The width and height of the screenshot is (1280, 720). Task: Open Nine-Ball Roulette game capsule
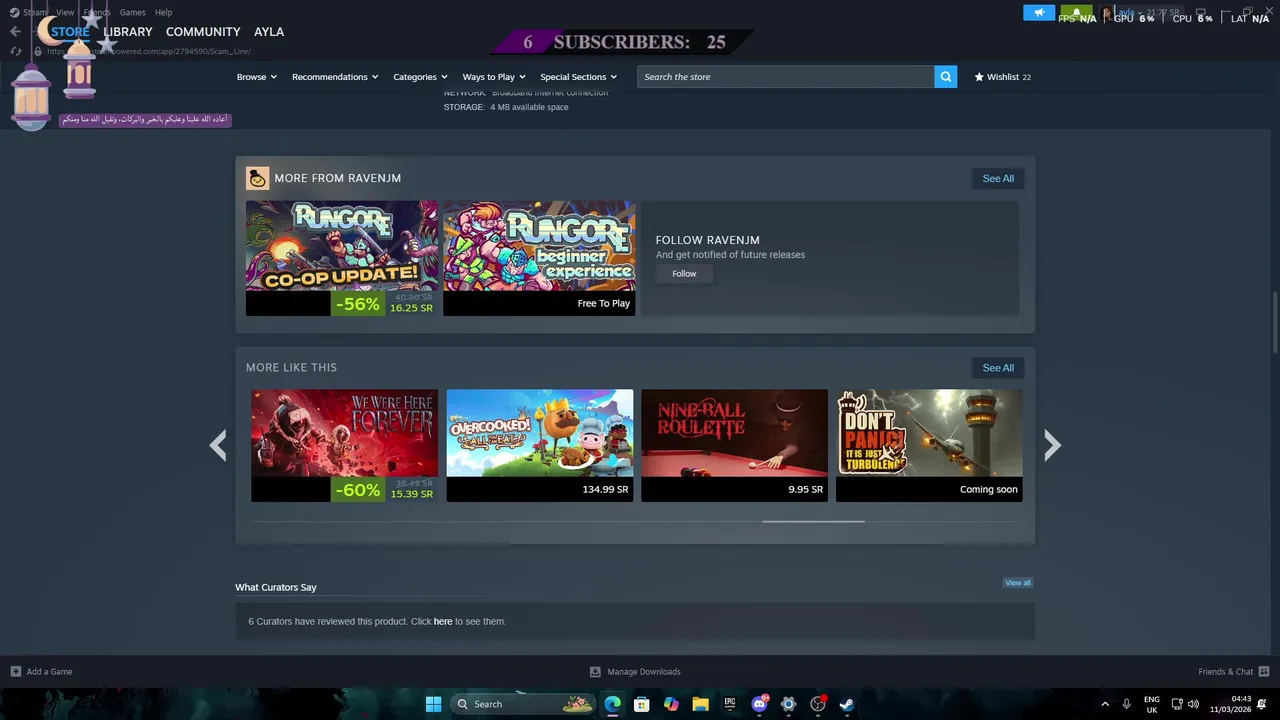(x=734, y=445)
